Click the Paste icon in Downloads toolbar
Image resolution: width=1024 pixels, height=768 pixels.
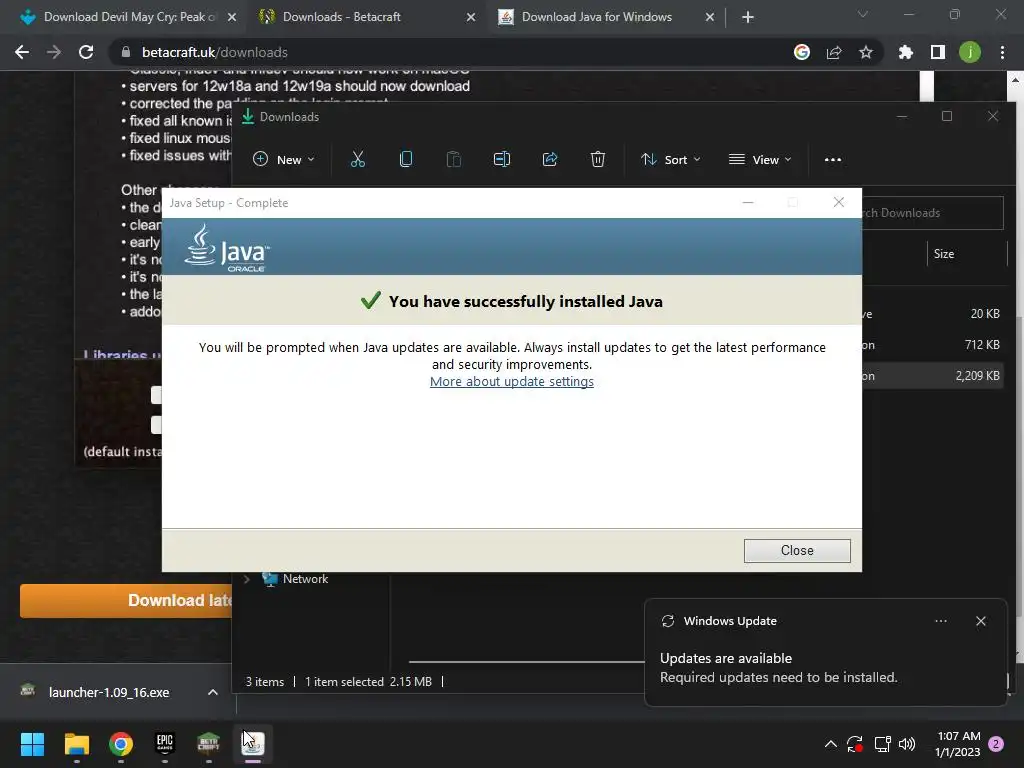pos(453,159)
